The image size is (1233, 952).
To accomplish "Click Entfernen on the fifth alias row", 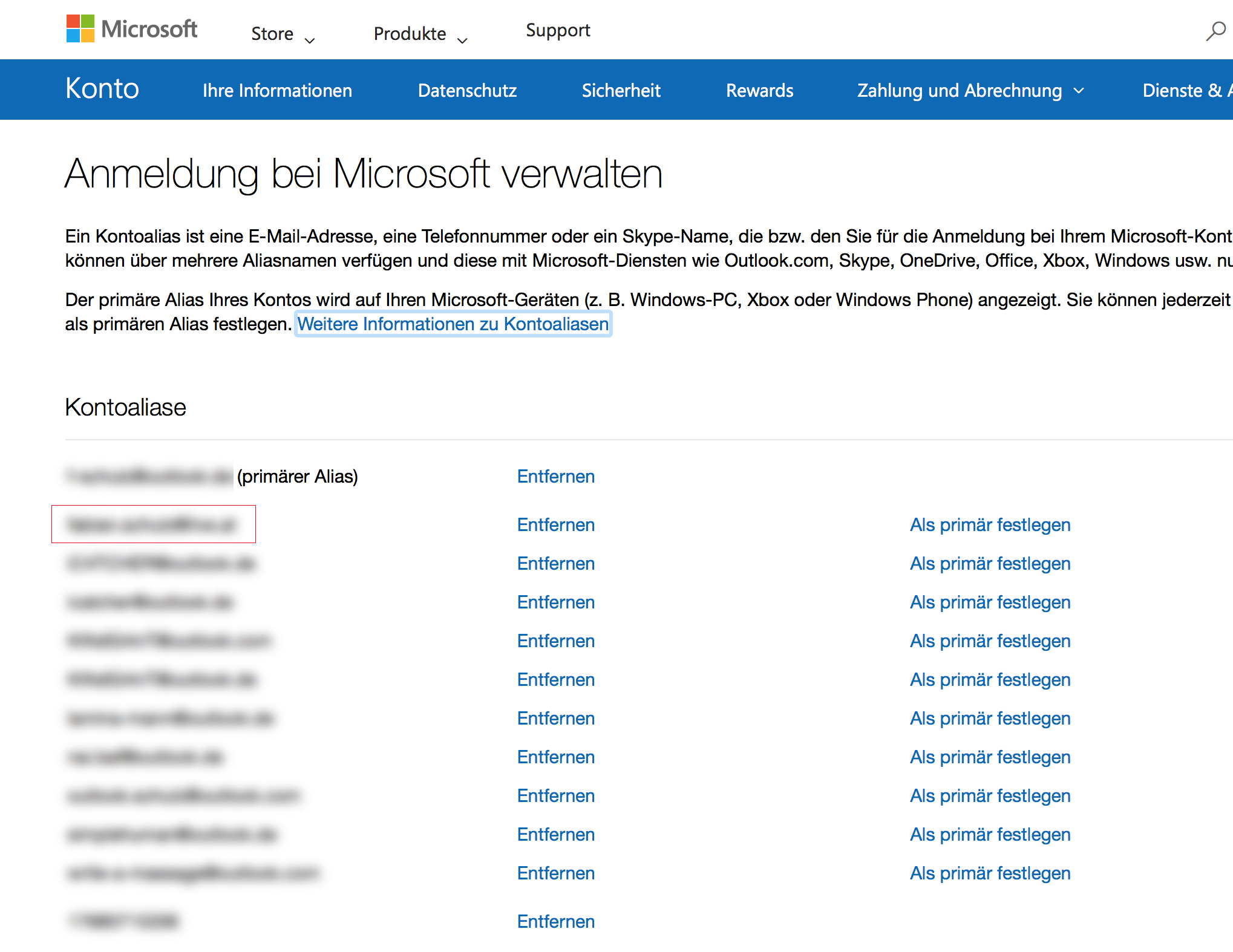I will click(x=555, y=641).
